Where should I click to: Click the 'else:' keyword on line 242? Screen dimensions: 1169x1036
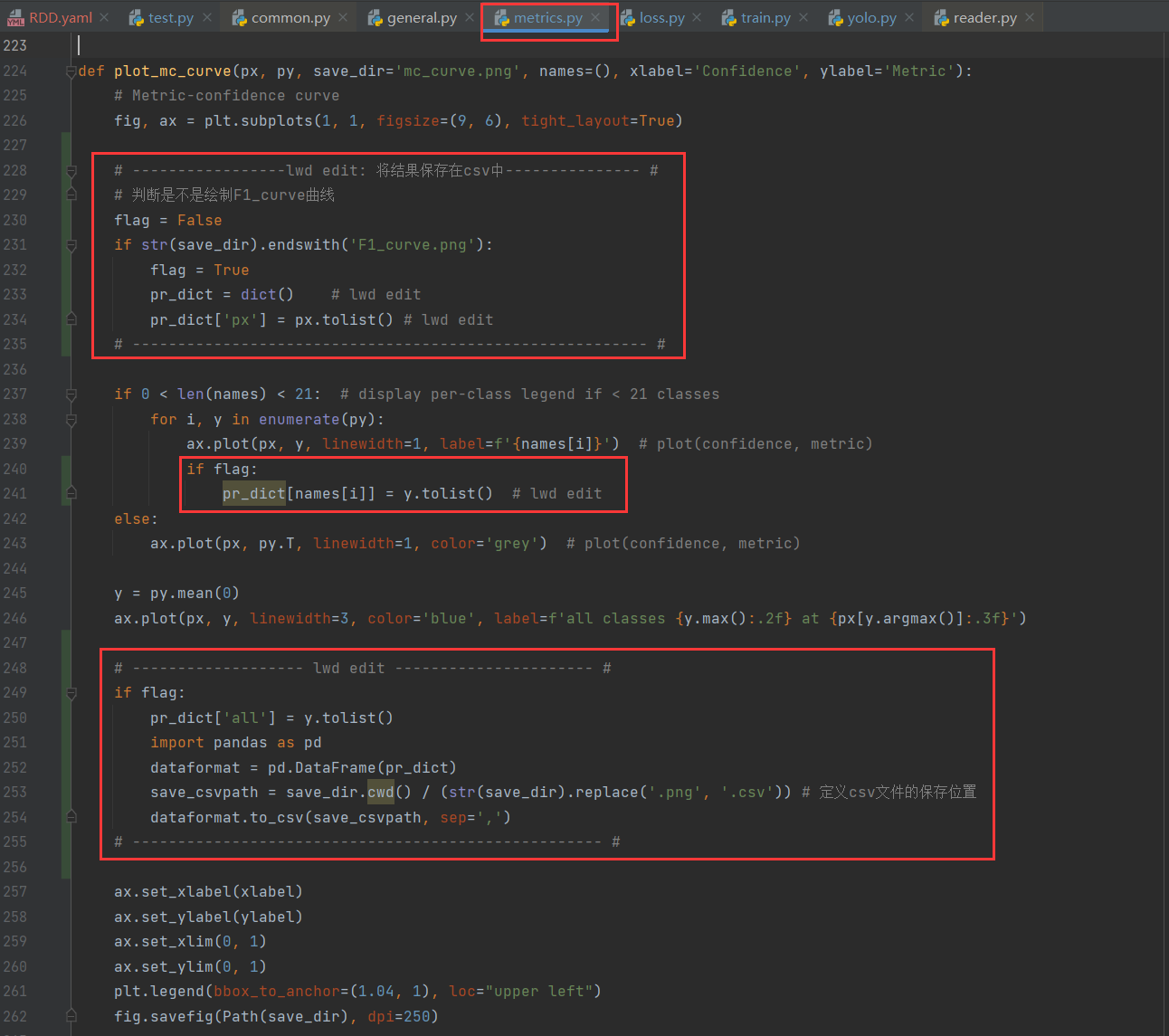pyautogui.click(x=137, y=518)
